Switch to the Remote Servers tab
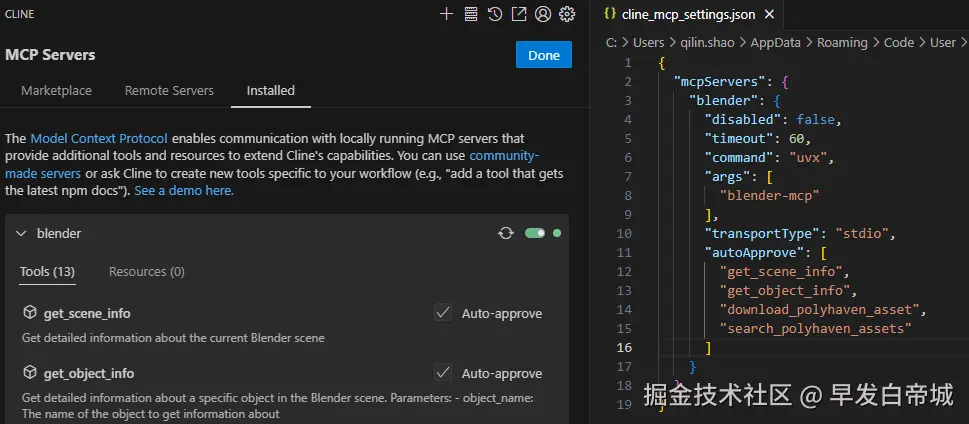Screen dimensions: 969x424 (x=169, y=90)
